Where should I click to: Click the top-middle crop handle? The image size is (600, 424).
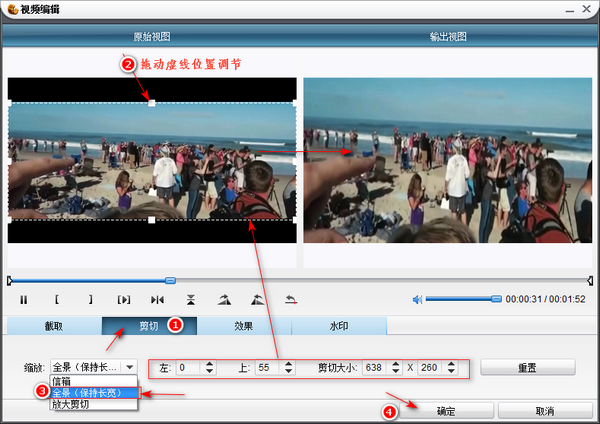pyautogui.click(x=152, y=103)
